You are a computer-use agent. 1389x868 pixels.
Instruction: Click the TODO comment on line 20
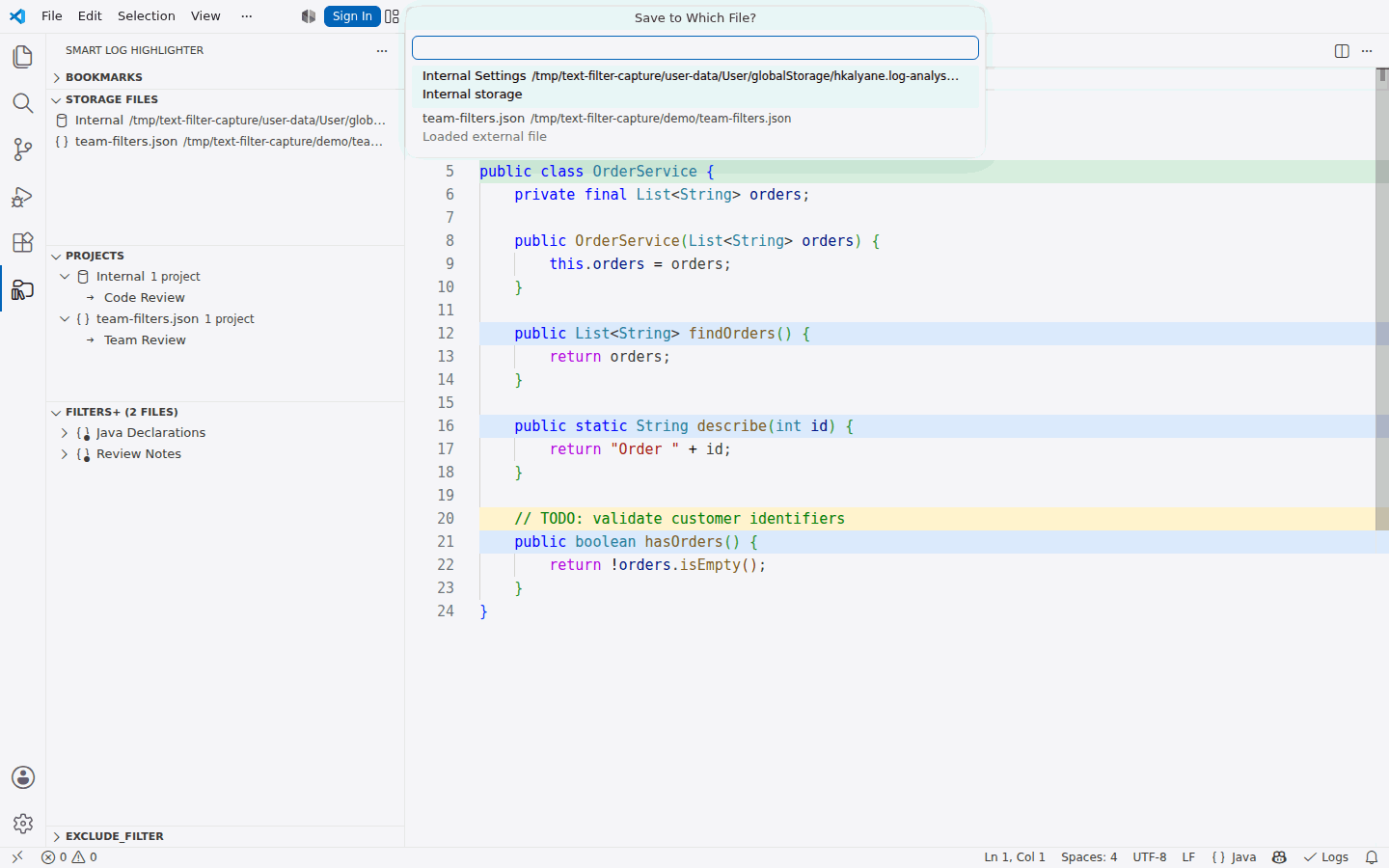click(x=680, y=519)
